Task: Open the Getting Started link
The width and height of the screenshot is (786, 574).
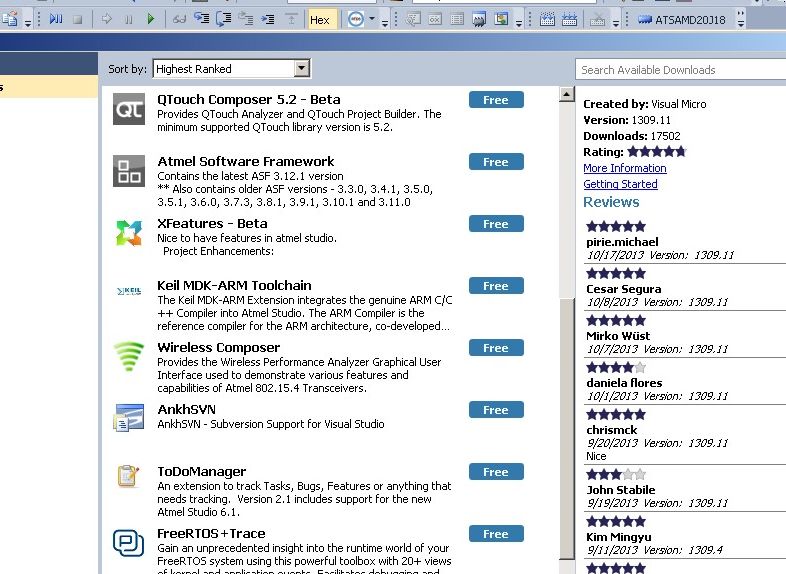Action: click(x=620, y=184)
